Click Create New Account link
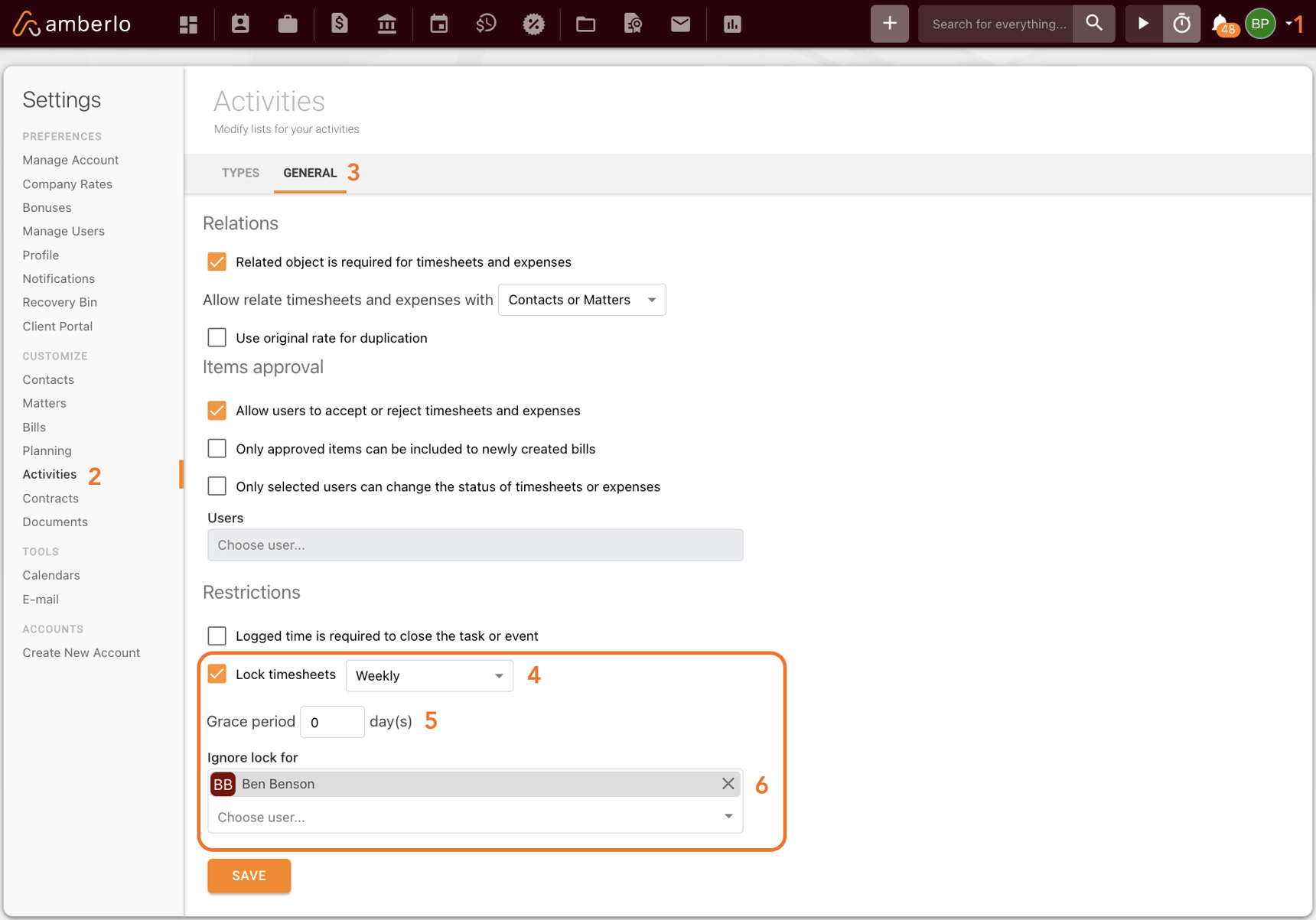The width and height of the screenshot is (1316, 920). 81,652
